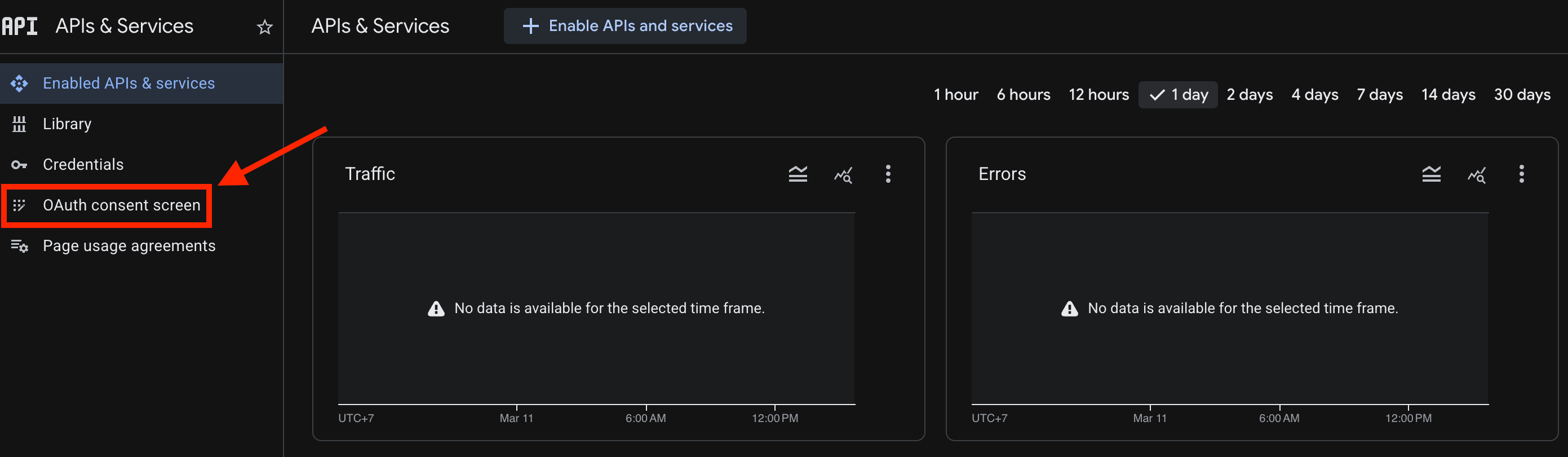Click the Traffic chart no data message

tap(609, 309)
